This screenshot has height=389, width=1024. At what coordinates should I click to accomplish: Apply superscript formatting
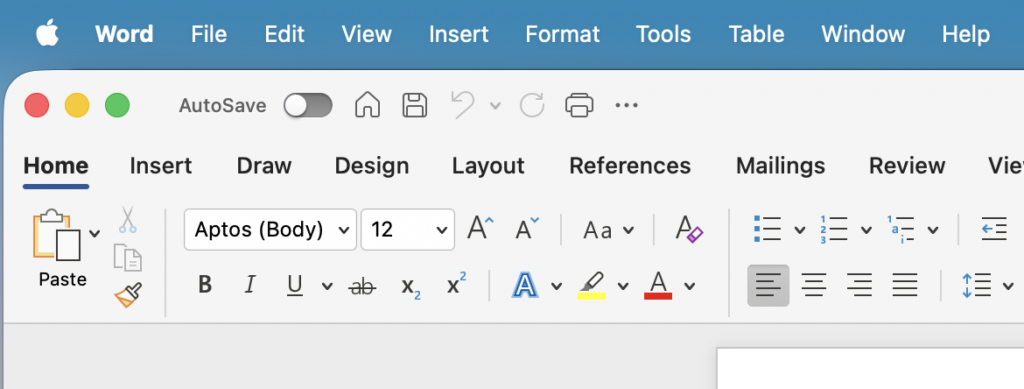(x=456, y=285)
